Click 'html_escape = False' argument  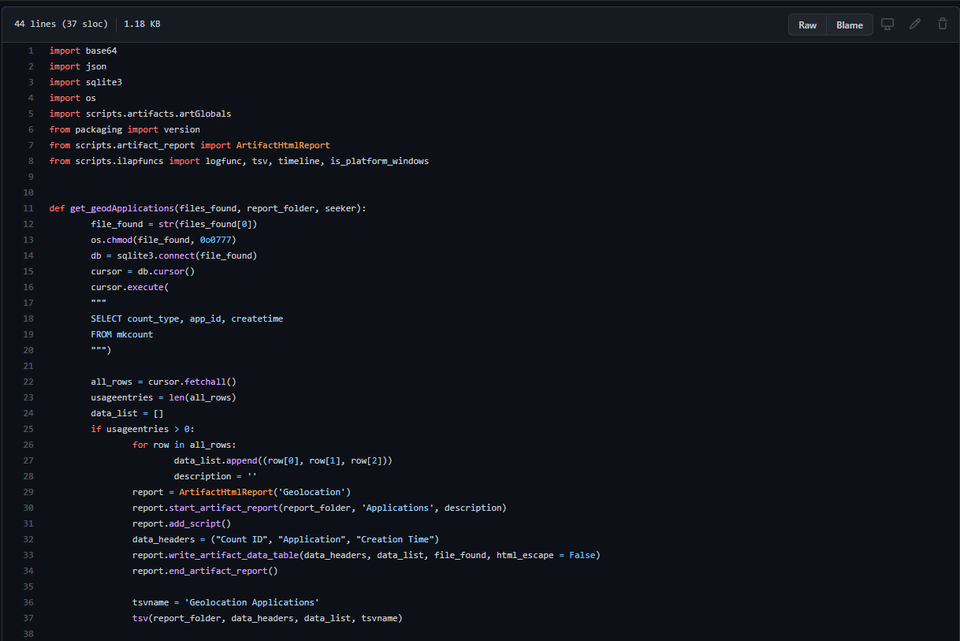tap(546, 555)
